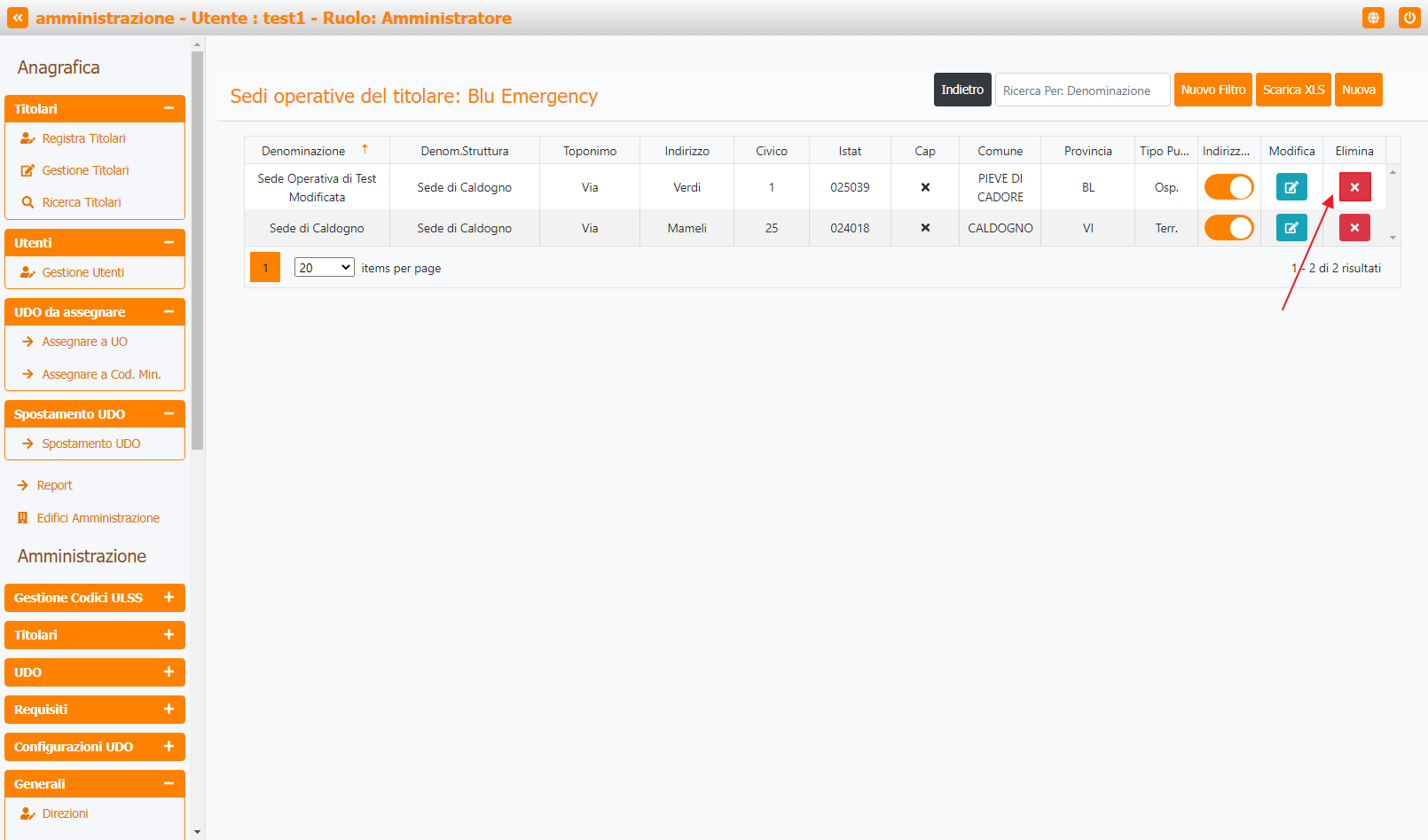
Task: Select cell CALDOGNO in Comune column
Action: tap(1000, 228)
